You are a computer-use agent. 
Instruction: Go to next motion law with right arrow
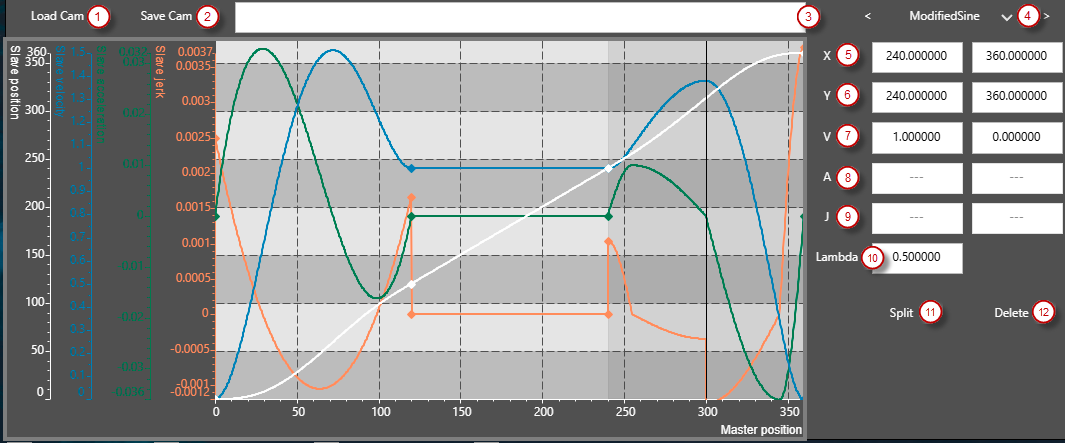point(1047,16)
